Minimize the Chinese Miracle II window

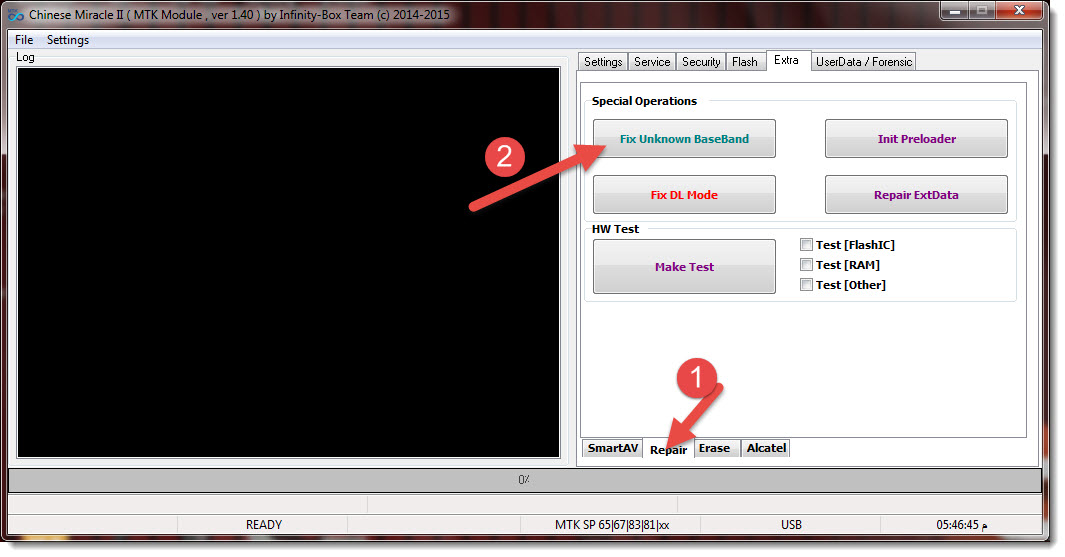pos(955,10)
